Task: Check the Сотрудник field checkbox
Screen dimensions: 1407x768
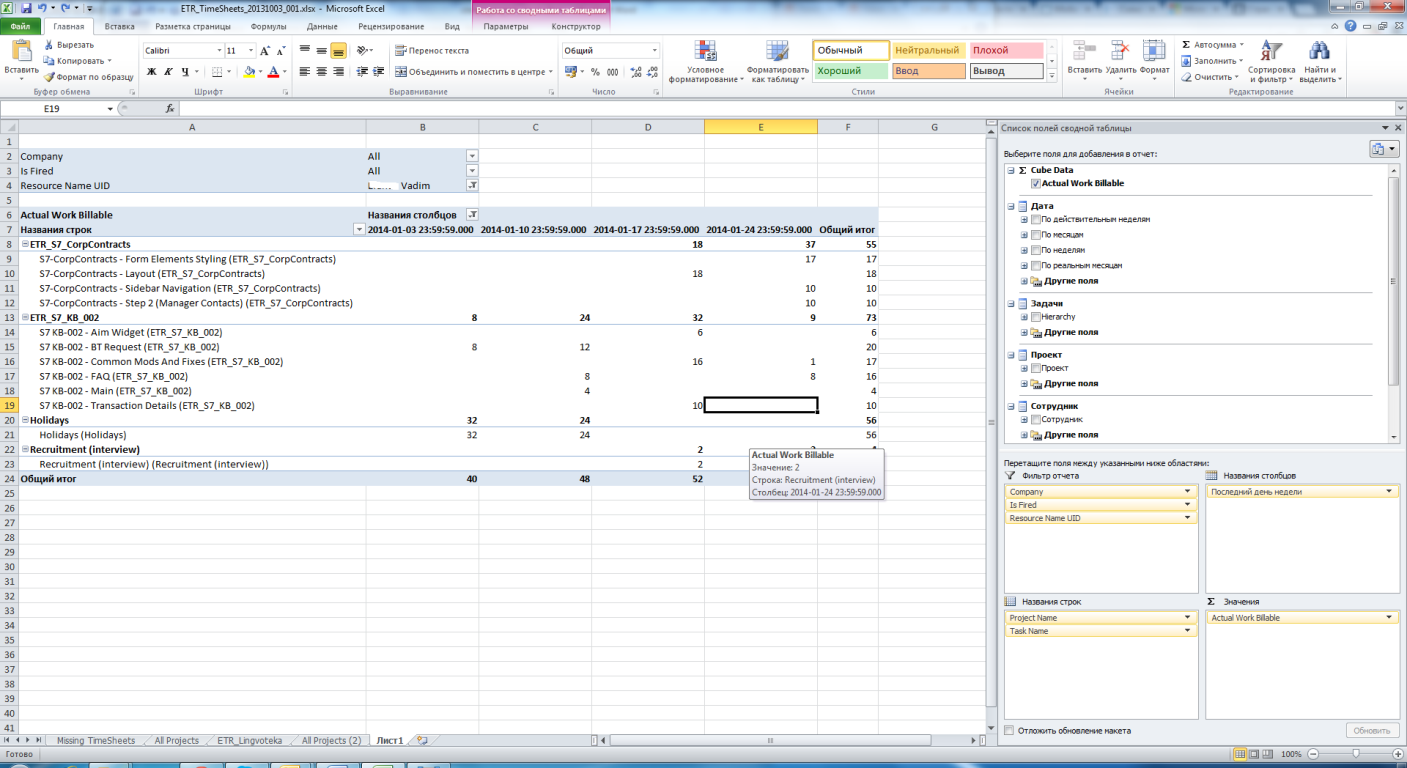Action: (x=1036, y=420)
